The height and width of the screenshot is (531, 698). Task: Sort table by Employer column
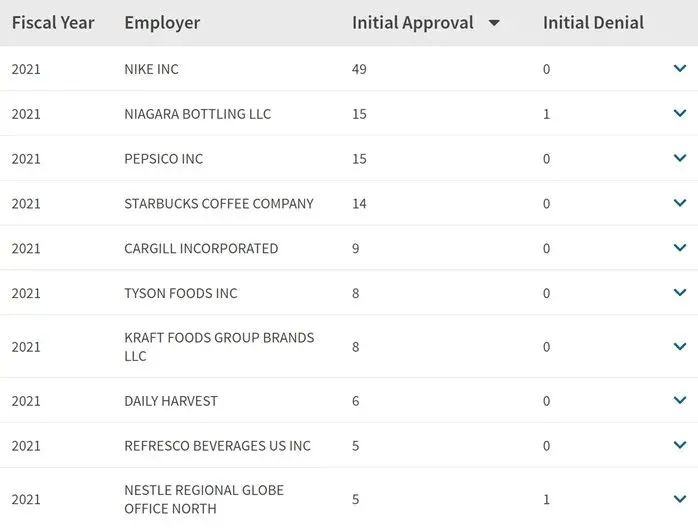(162, 22)
